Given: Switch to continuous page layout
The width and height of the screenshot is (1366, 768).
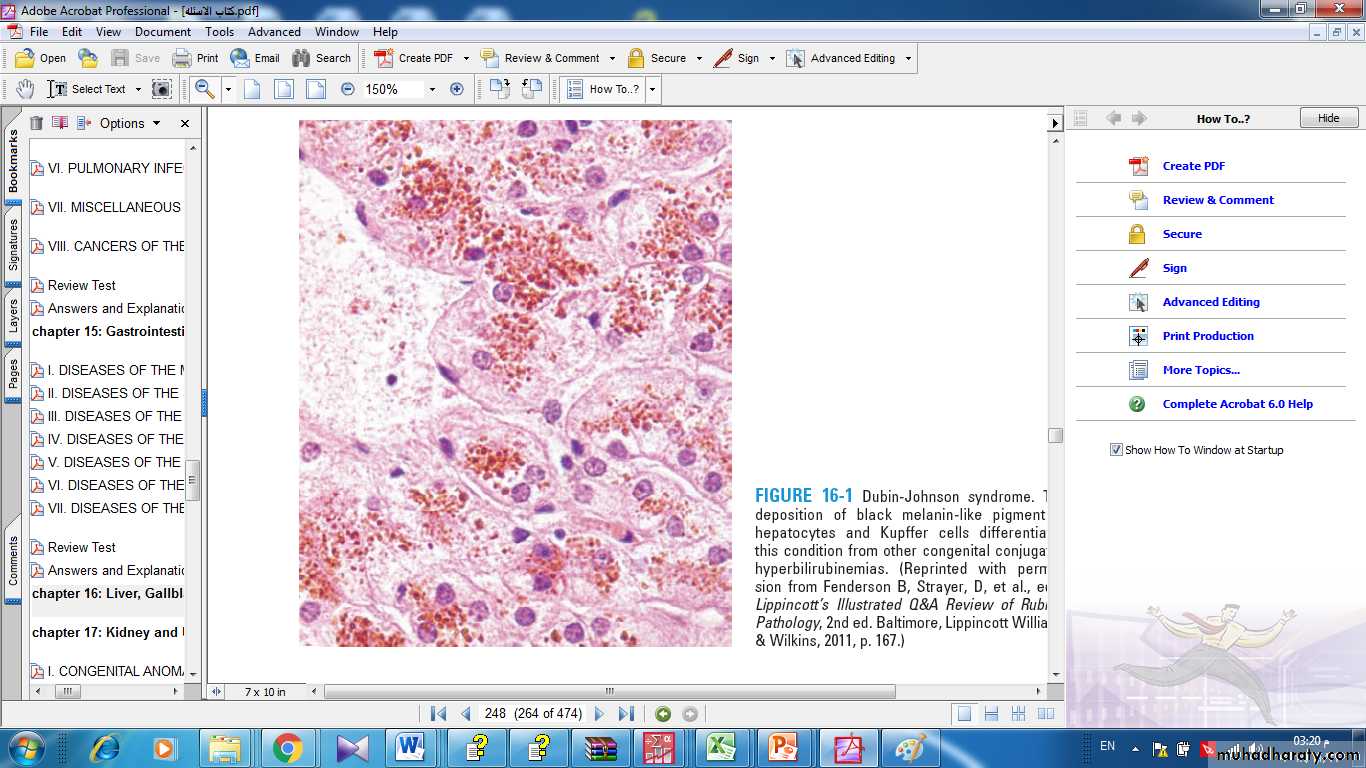Looking at the screenshot, I should 991,714.
